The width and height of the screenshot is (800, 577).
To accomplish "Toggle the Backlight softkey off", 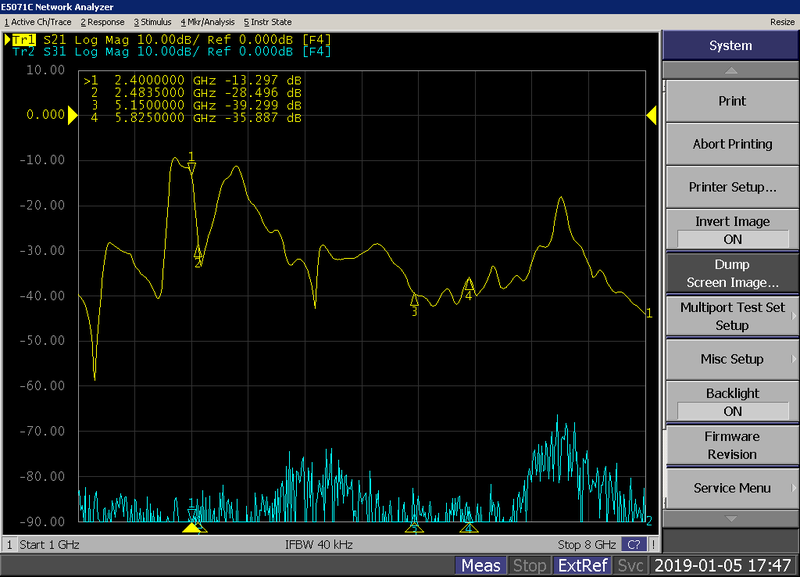I will (731, 399).
